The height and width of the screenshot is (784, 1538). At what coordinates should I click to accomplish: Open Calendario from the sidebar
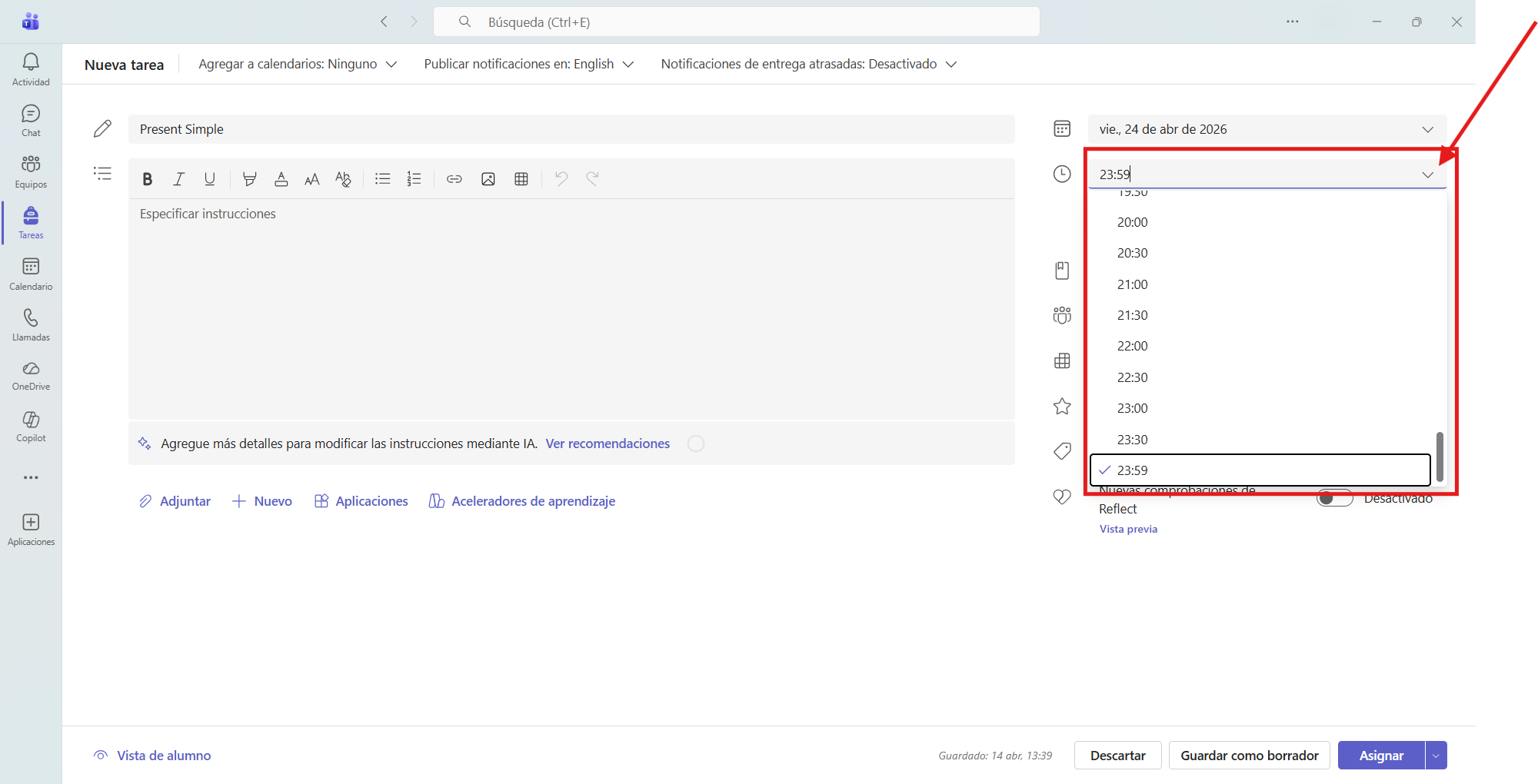(x=31, y=274)
